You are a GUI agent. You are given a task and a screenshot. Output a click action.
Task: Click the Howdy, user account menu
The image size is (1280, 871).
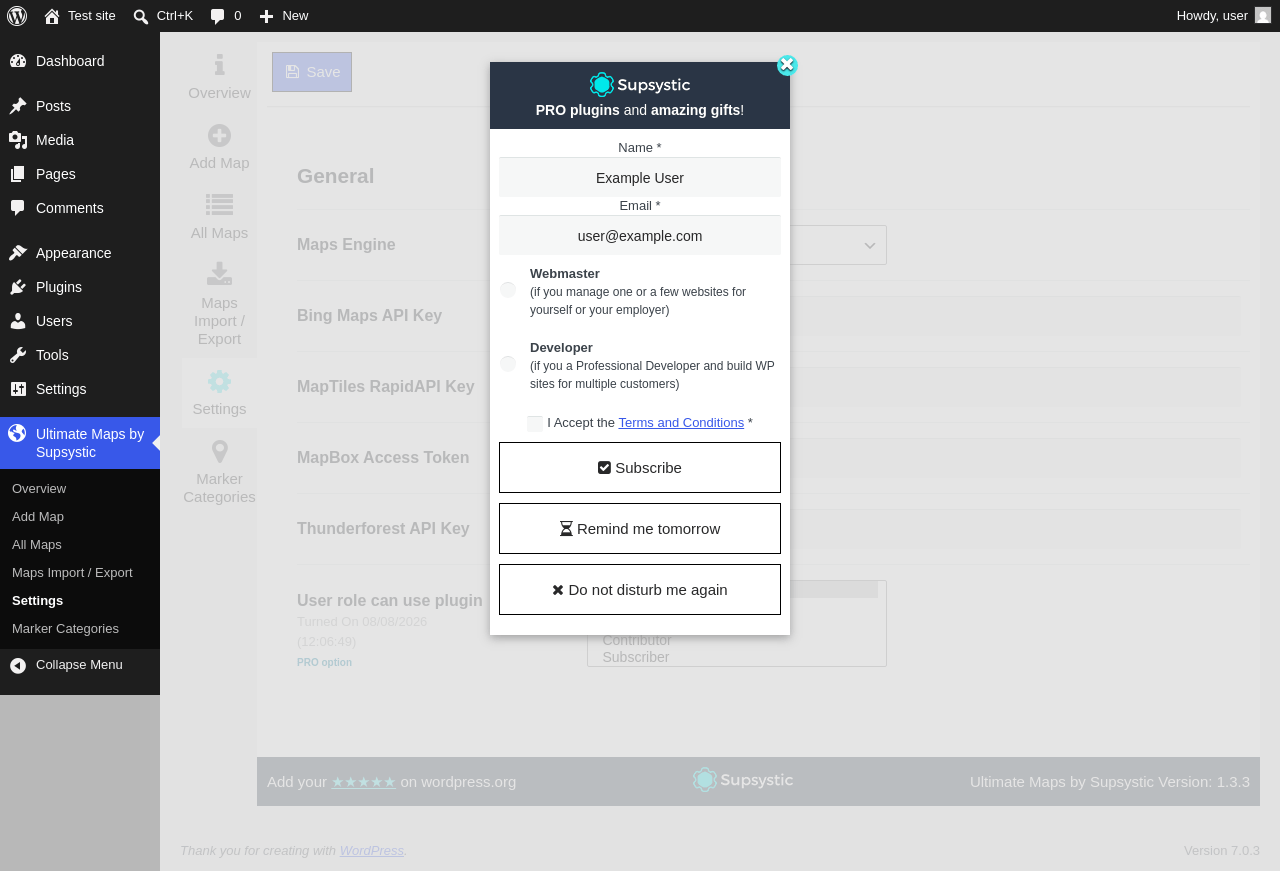pos(1224,16)
